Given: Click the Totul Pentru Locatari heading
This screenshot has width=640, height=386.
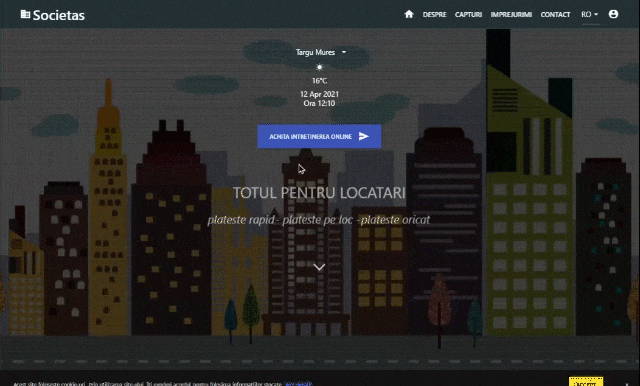Looking at the screenshot, I should (319, 193).
